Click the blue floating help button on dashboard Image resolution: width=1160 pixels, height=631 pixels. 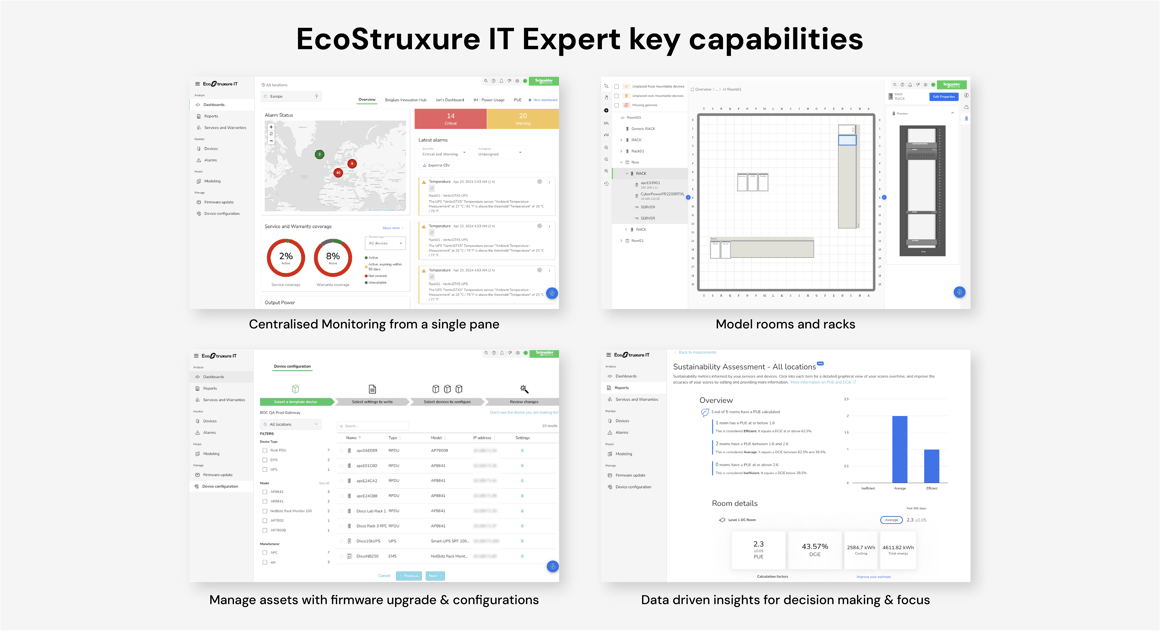(x=551, y=293)
